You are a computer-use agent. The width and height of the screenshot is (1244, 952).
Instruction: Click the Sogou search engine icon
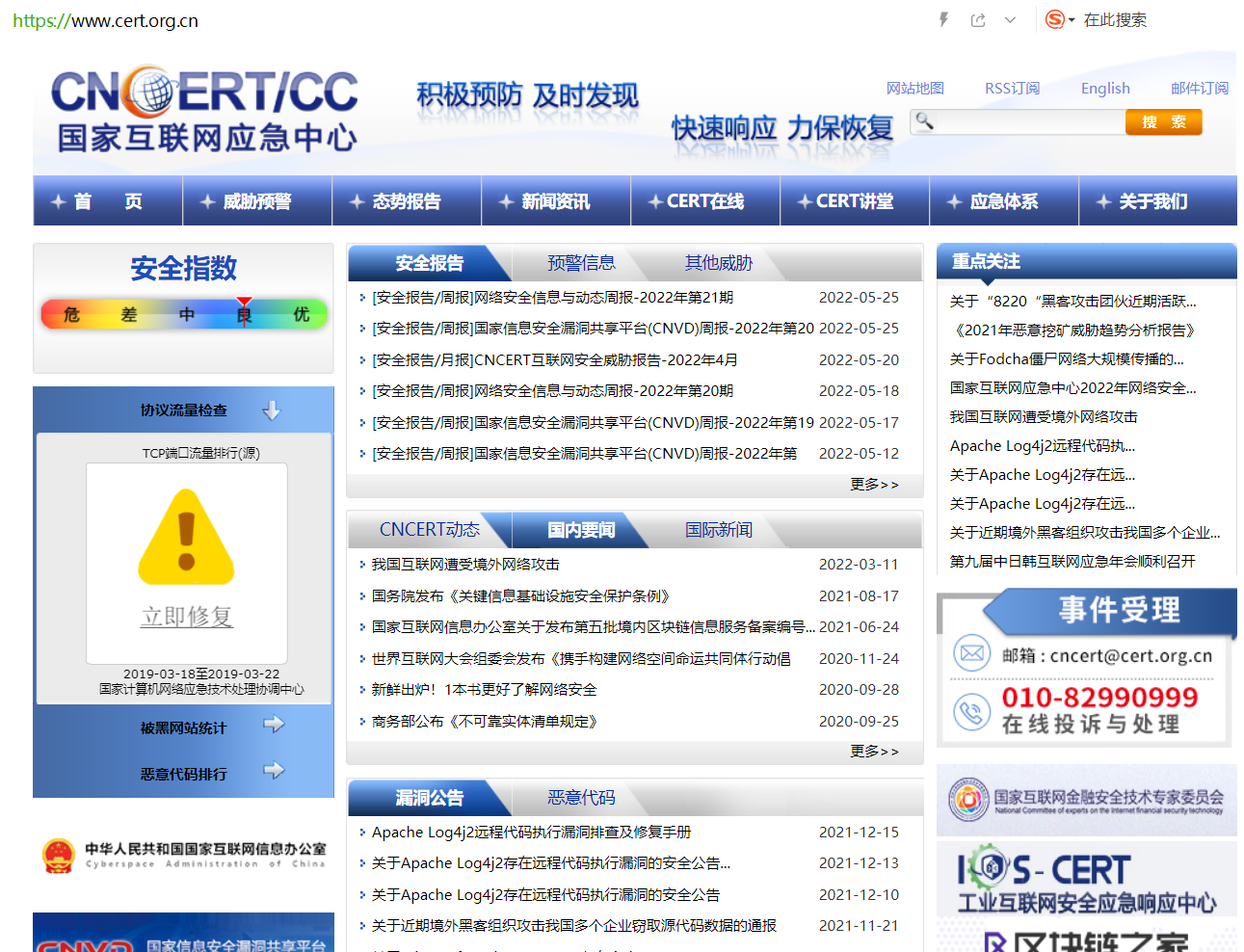[x=1055, y=19]
